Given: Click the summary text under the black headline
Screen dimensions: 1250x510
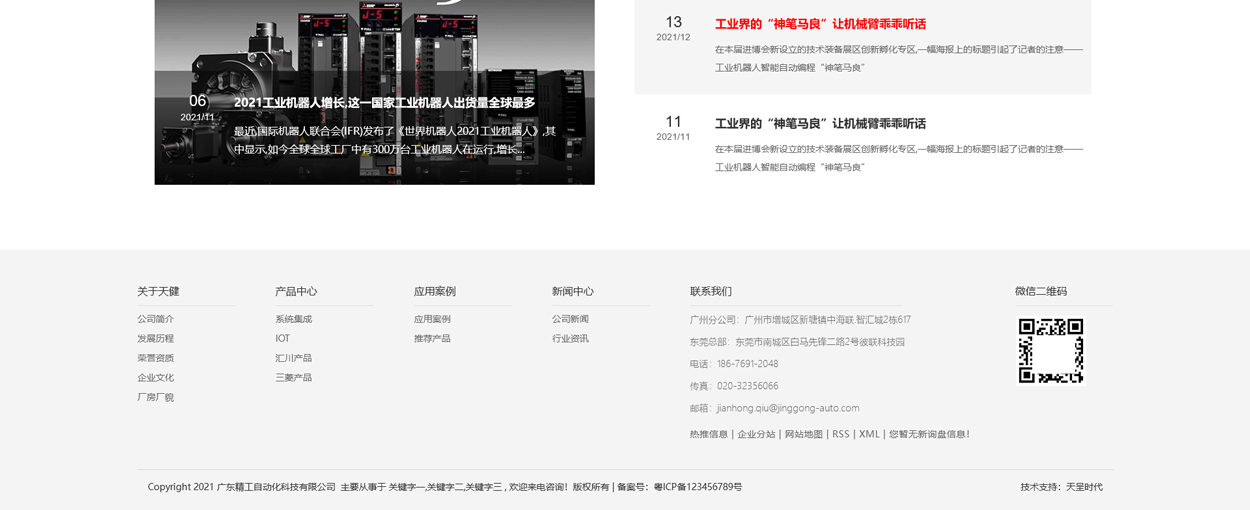Looking at the screenshot, I should 899,158.
